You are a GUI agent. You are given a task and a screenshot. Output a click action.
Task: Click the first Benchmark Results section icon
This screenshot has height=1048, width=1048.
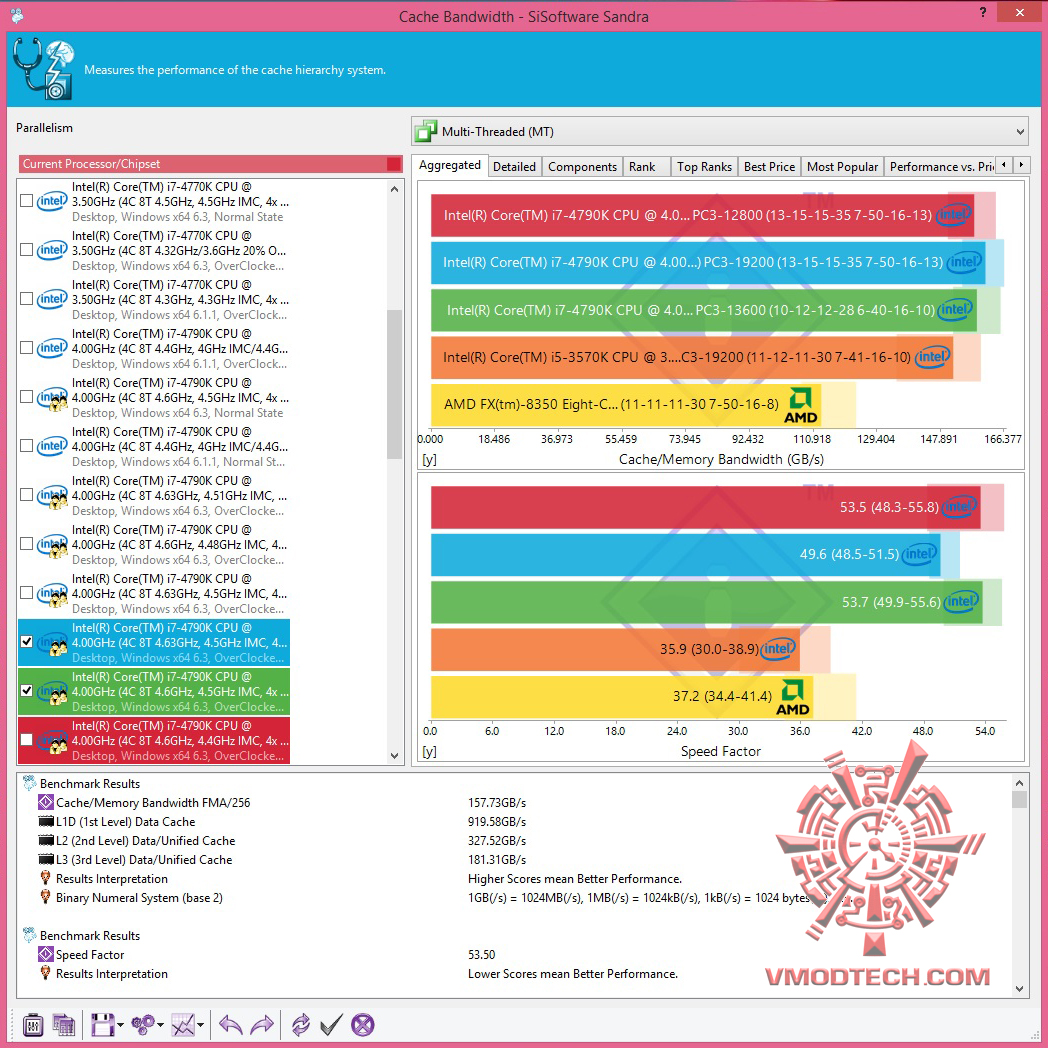tap(29, 783)
